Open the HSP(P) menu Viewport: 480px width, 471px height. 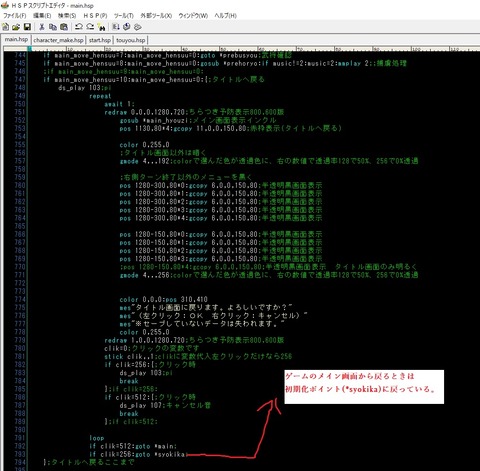(x=95, y=16)
